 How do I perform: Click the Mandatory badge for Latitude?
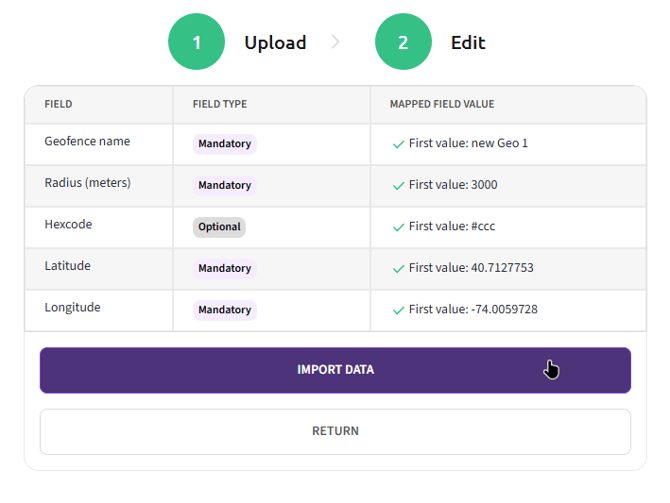tap(224, 269)
